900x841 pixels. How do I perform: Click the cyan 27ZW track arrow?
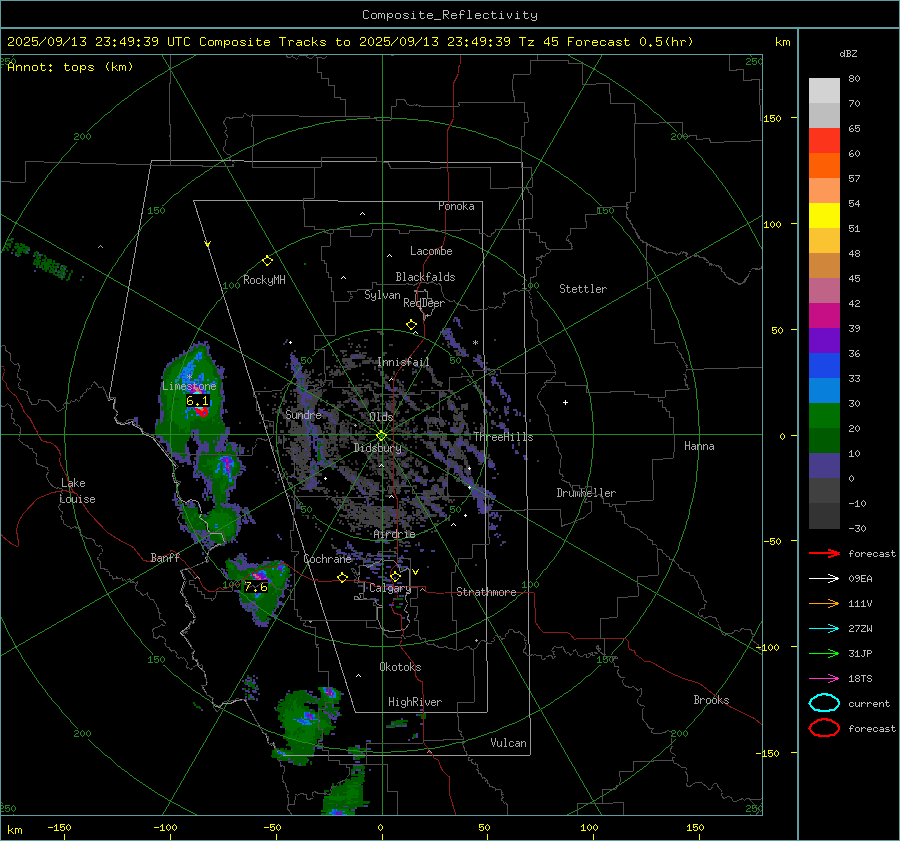pos(824,629)
